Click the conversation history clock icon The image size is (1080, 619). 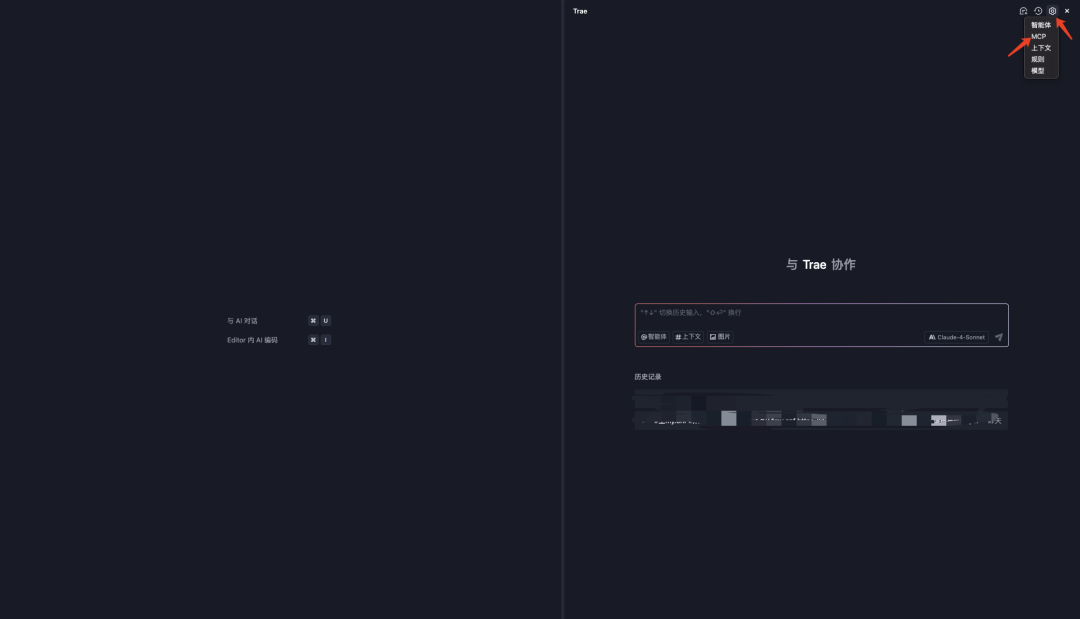point(1037,10)
